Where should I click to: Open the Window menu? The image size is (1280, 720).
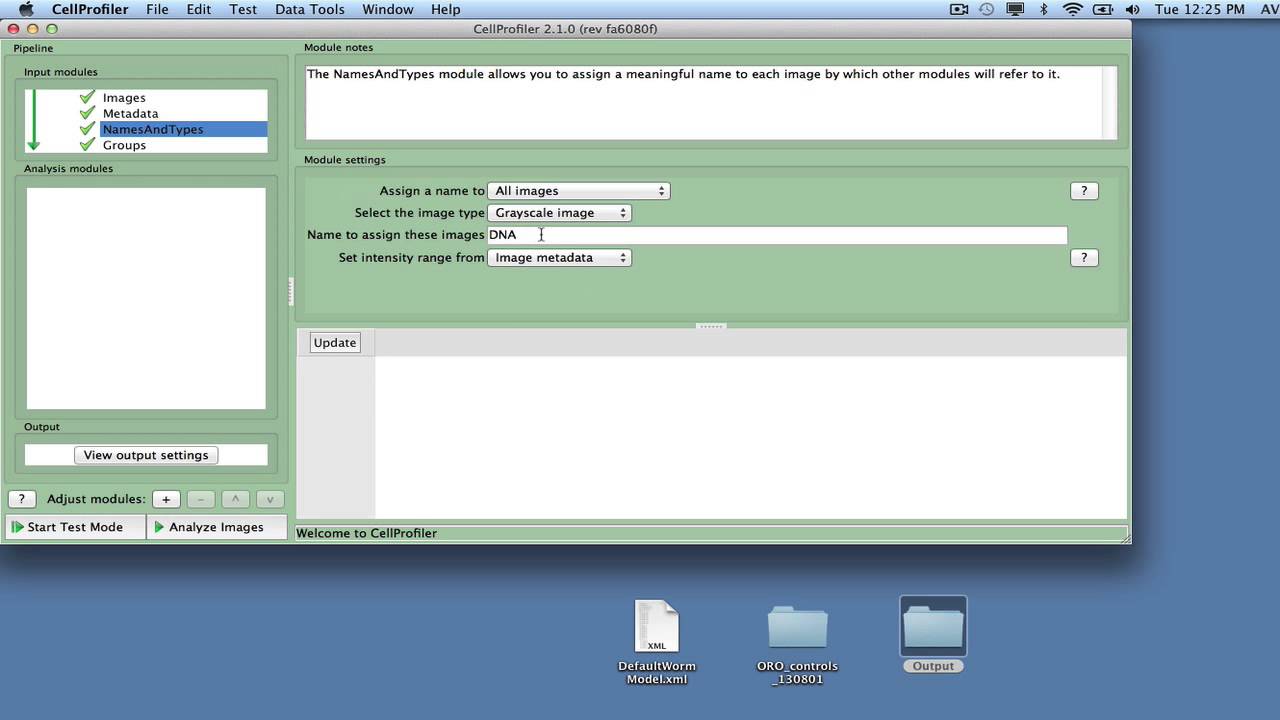(x=388, y=9)
